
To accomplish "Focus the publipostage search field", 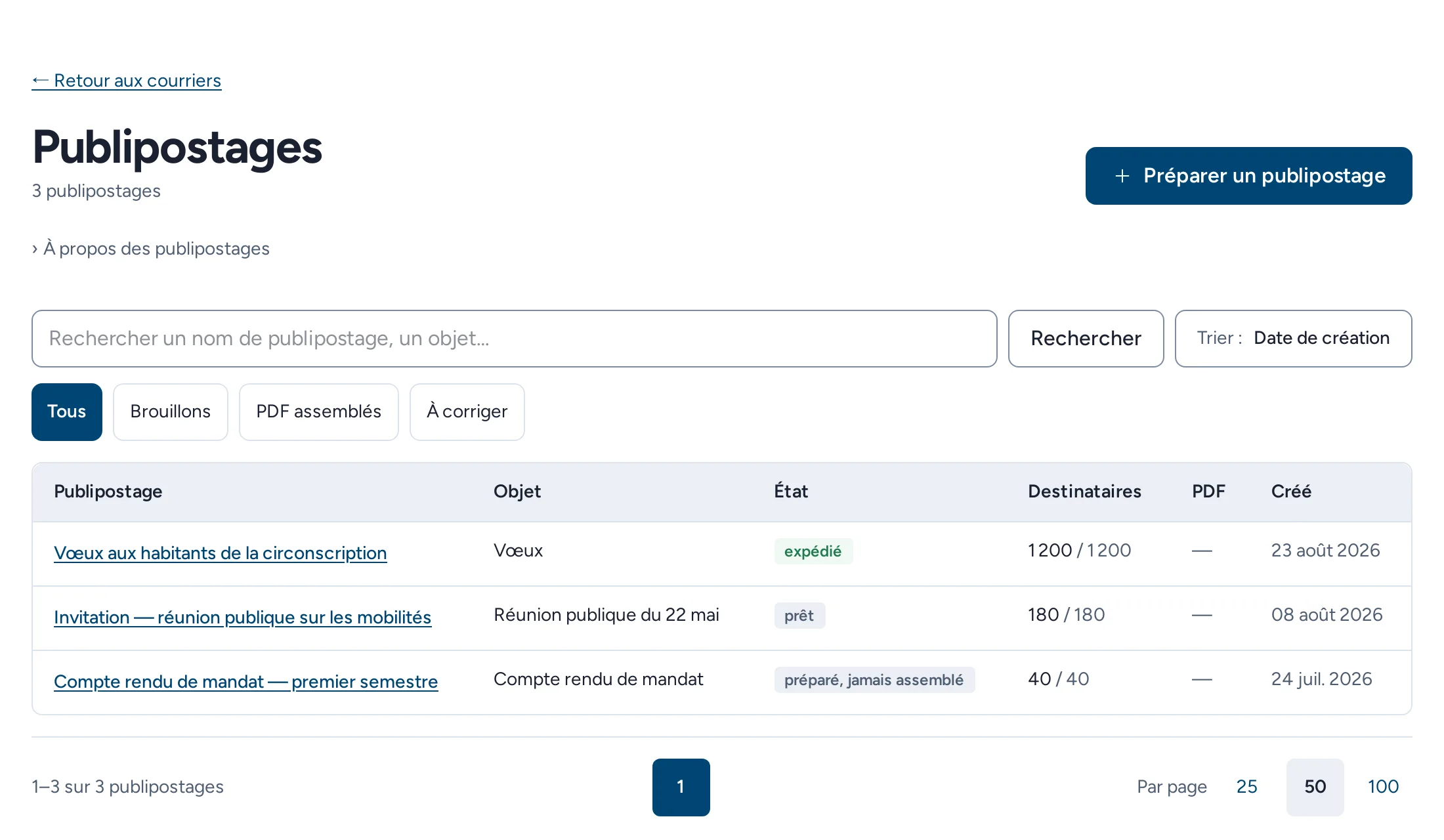I will [x=515, y=339].
